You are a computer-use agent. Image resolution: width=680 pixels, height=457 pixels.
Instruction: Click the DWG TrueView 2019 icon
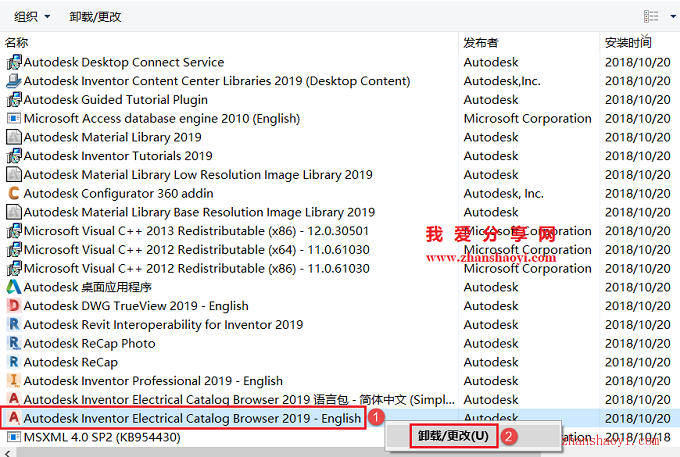(x=14, y=306)
